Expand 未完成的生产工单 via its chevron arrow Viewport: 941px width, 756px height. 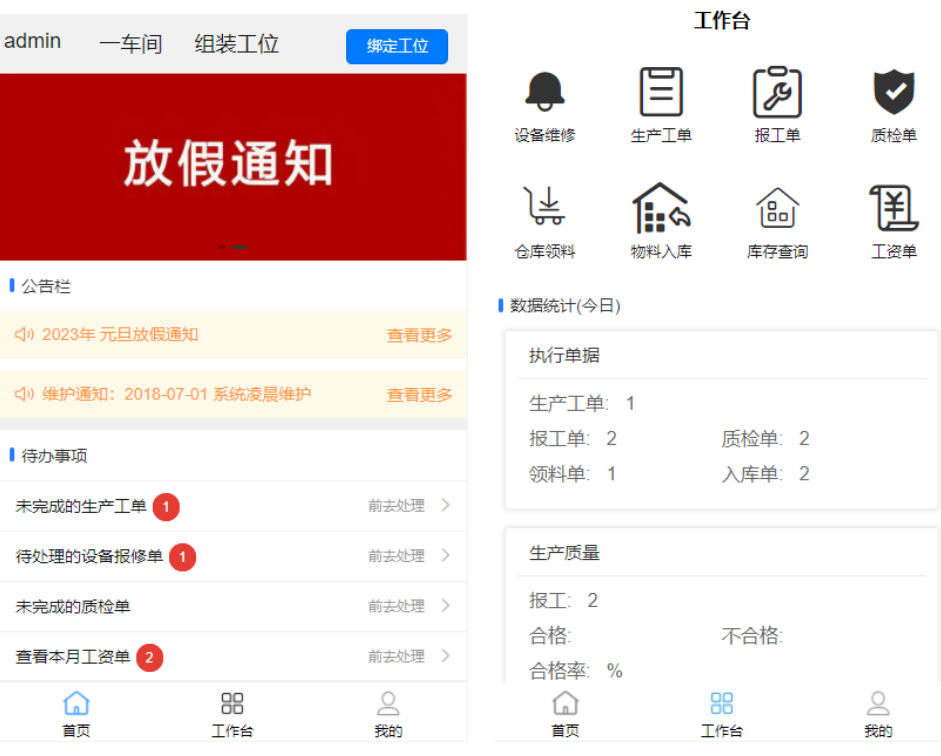click(446, 506)
